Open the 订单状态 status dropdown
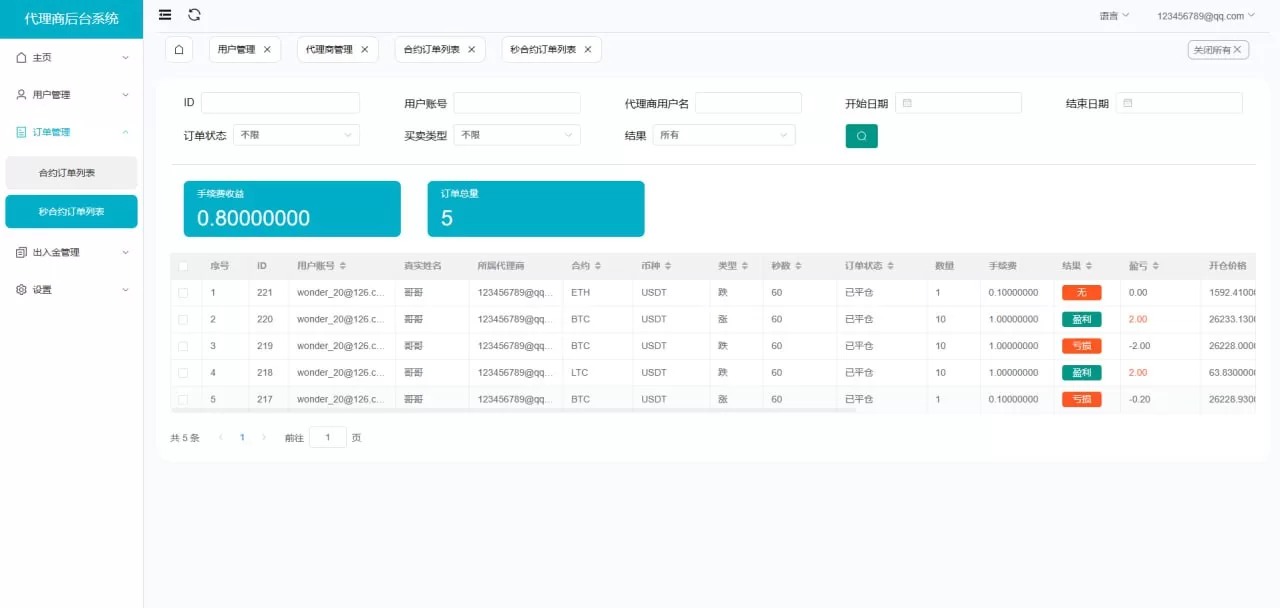Viewport: 1280px width, 608px height. point(296,134)
